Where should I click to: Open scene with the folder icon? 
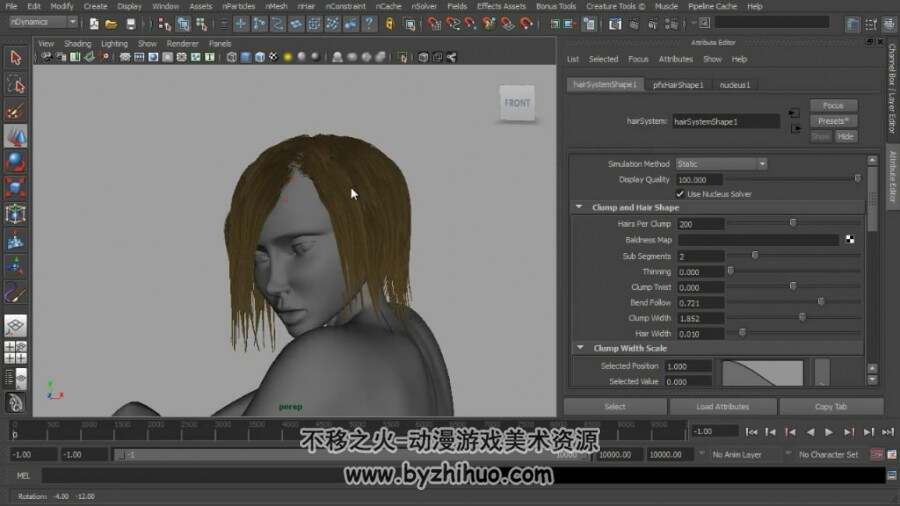pos(111,24)
